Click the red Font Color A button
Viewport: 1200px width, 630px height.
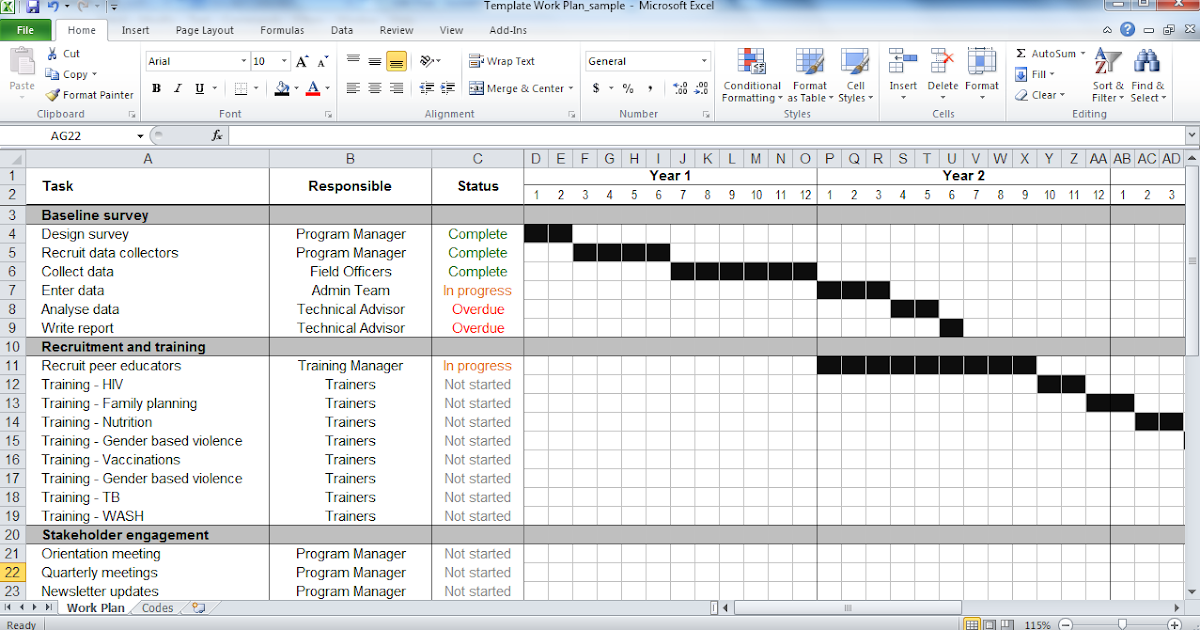[x=313, y=89]
